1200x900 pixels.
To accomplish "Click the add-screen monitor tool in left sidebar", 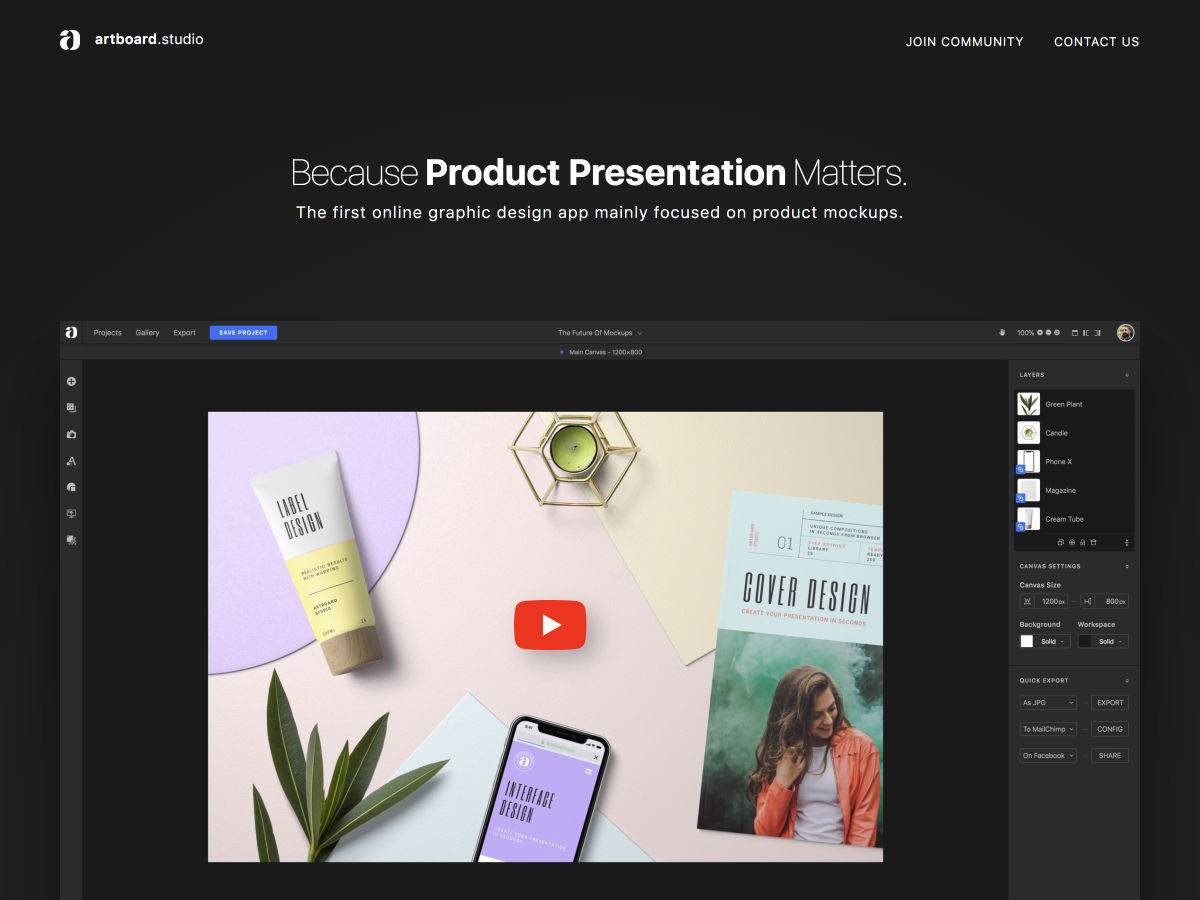I will coord(71,513).
